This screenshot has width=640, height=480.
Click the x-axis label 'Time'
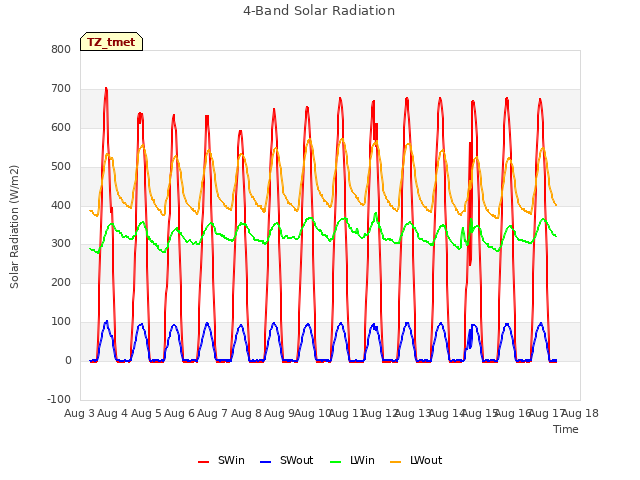point(566,429)
